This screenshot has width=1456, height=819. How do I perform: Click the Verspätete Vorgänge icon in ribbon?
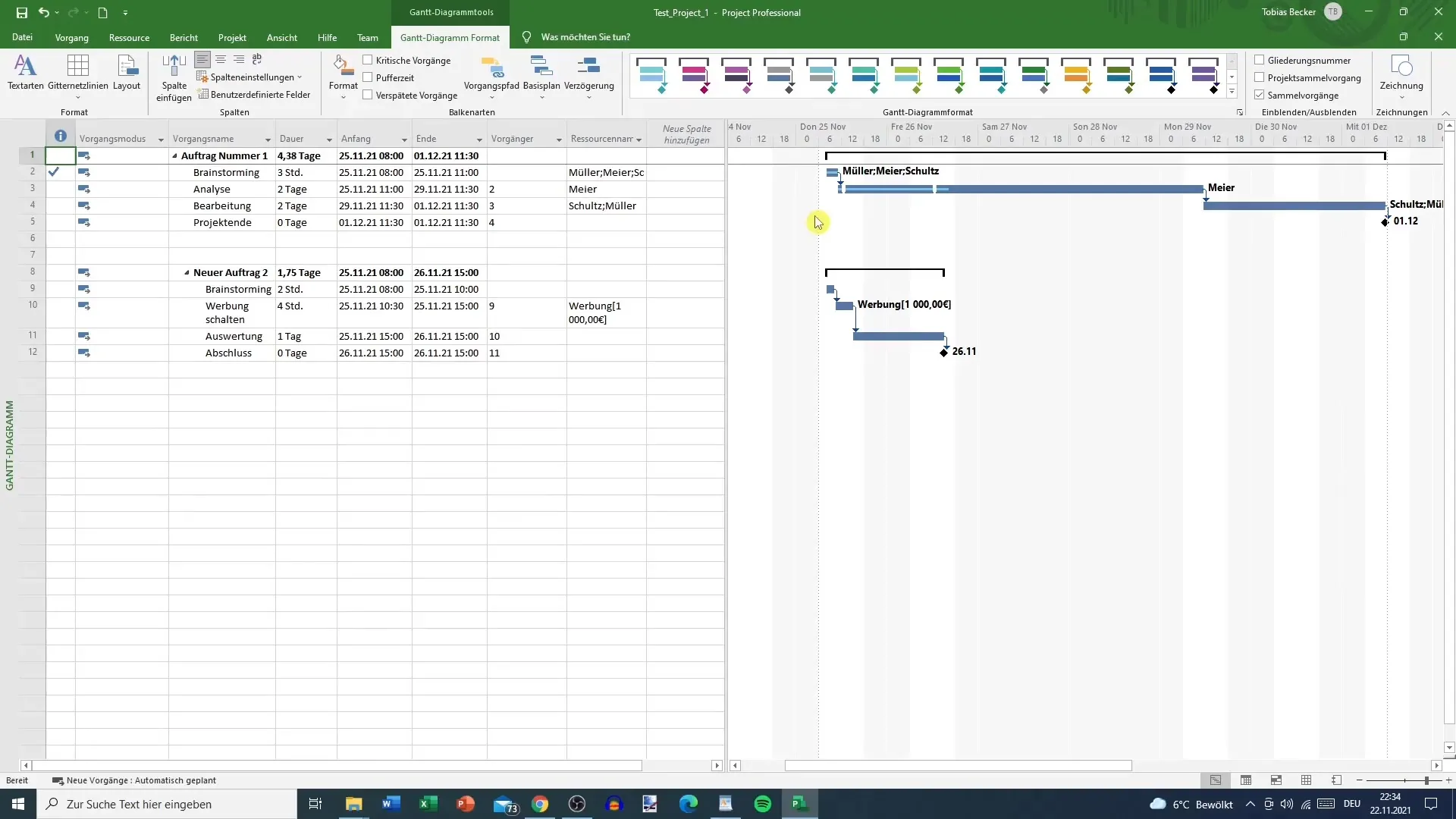[368, 95]
